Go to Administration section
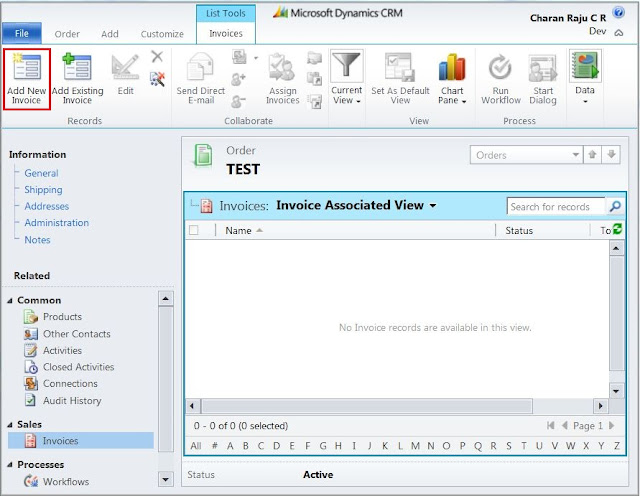Image resolution: width=640 pixels, height=496 pixels. point(56,223)
